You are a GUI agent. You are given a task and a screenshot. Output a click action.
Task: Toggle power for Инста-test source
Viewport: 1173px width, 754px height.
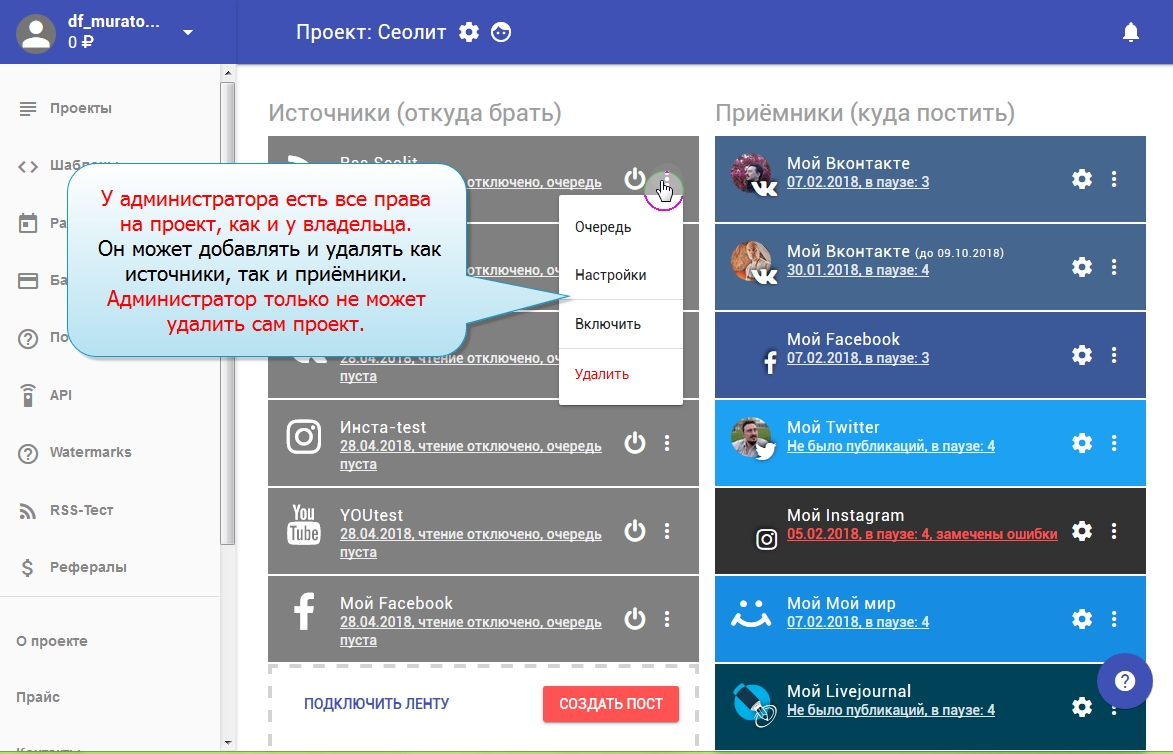(x=635, y=443)
